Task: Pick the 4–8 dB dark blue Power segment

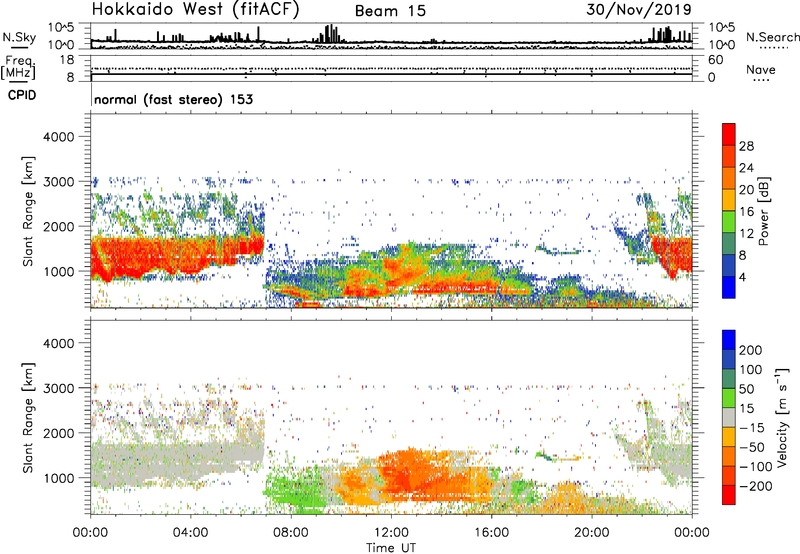Action: 729,266
